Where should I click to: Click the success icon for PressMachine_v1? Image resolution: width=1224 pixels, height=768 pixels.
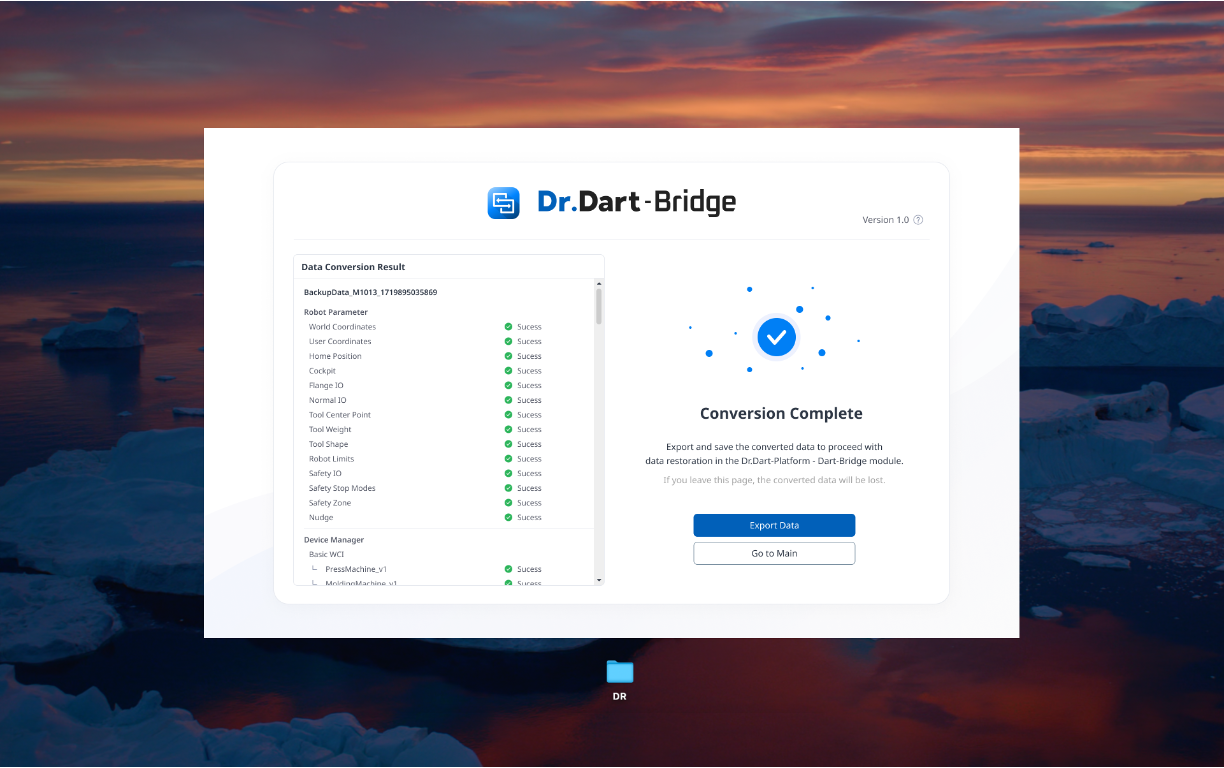(508, 569)
